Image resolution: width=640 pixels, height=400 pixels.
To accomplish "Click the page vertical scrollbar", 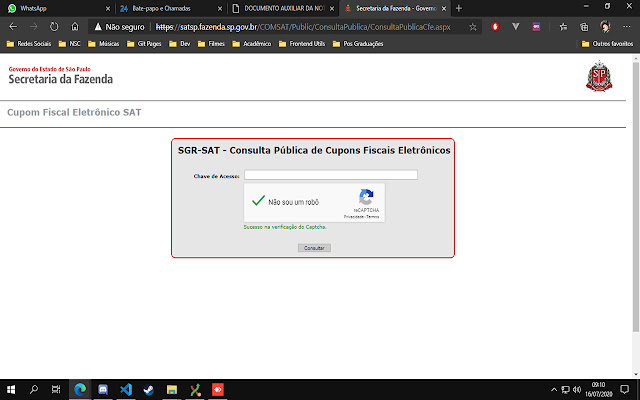I will pyautogui.click(x=636, y=196).
